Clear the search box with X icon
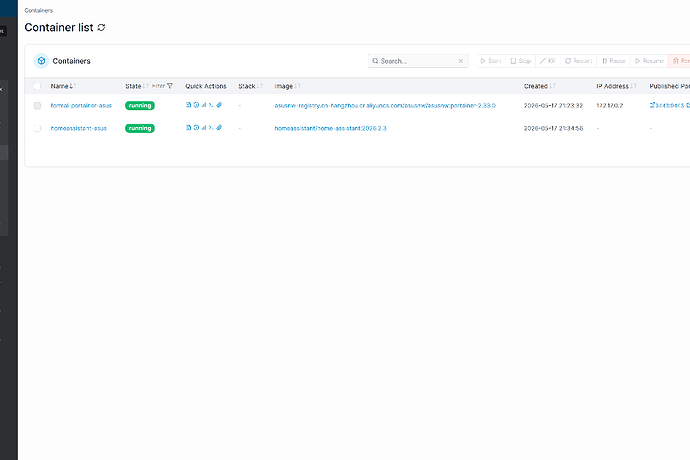This screenshot has width=690, height=460. (461, 61)
